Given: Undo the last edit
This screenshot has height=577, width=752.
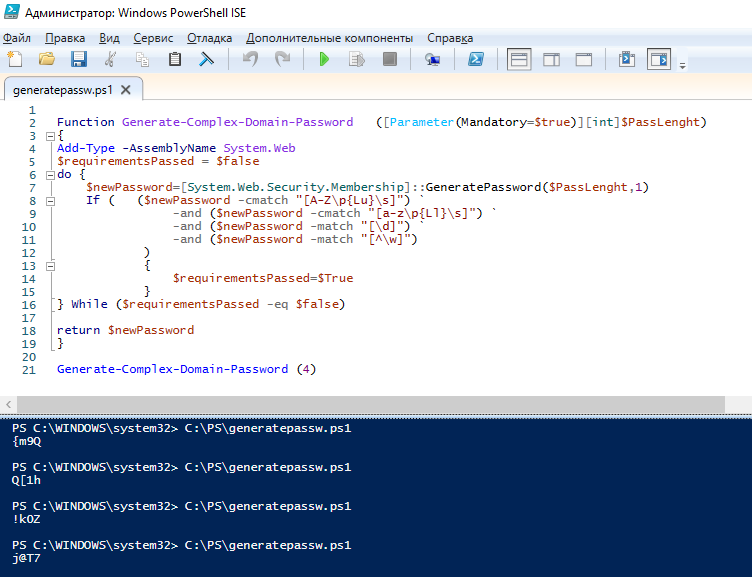Looking at the screenshot, I should [250, 59].
